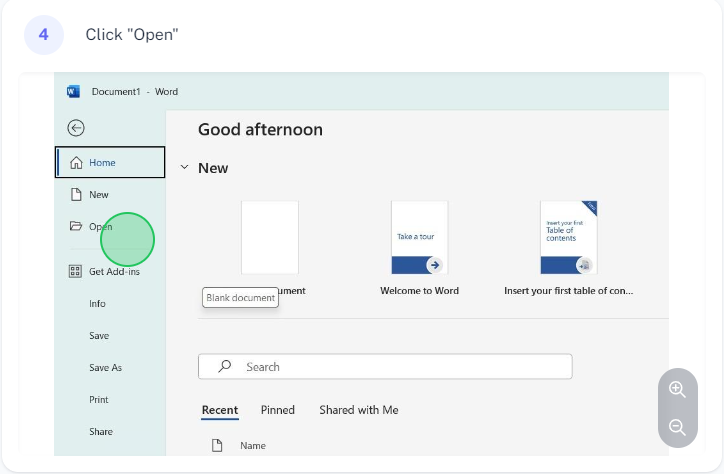Go to Info page
Image resolution: width=724 pixels, height=474 pixels.
(x=110, y=303)
